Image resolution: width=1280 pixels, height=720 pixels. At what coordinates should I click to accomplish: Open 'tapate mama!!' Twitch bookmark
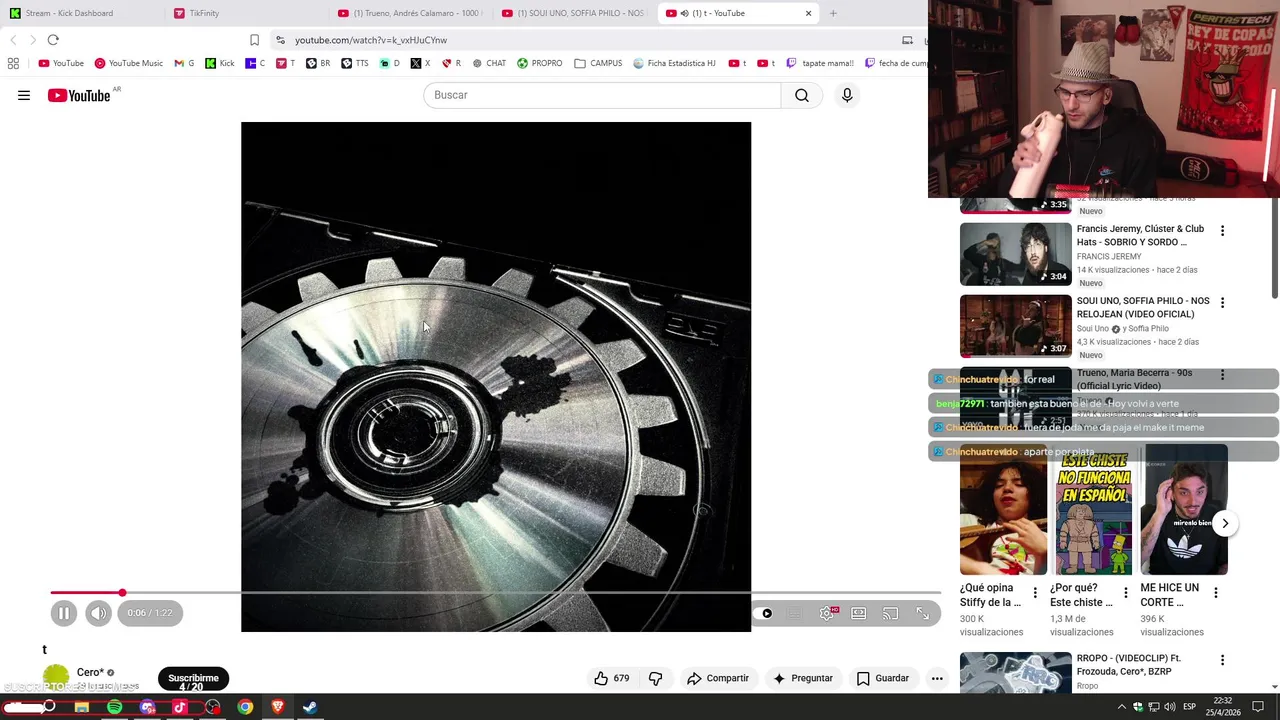point(820,63)
